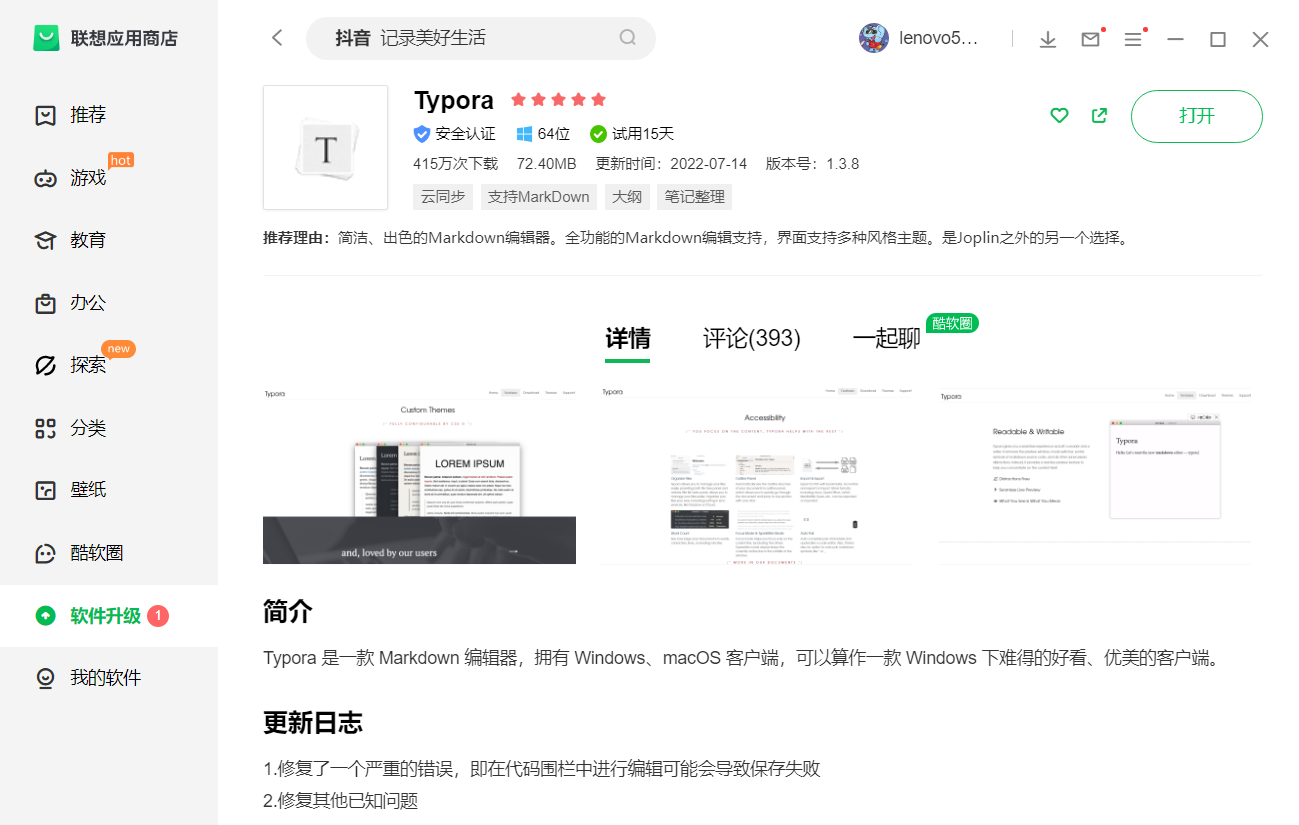1299x825 pixels.
Task: Switch to the 一起聊 tab
Action: [886, 338]
